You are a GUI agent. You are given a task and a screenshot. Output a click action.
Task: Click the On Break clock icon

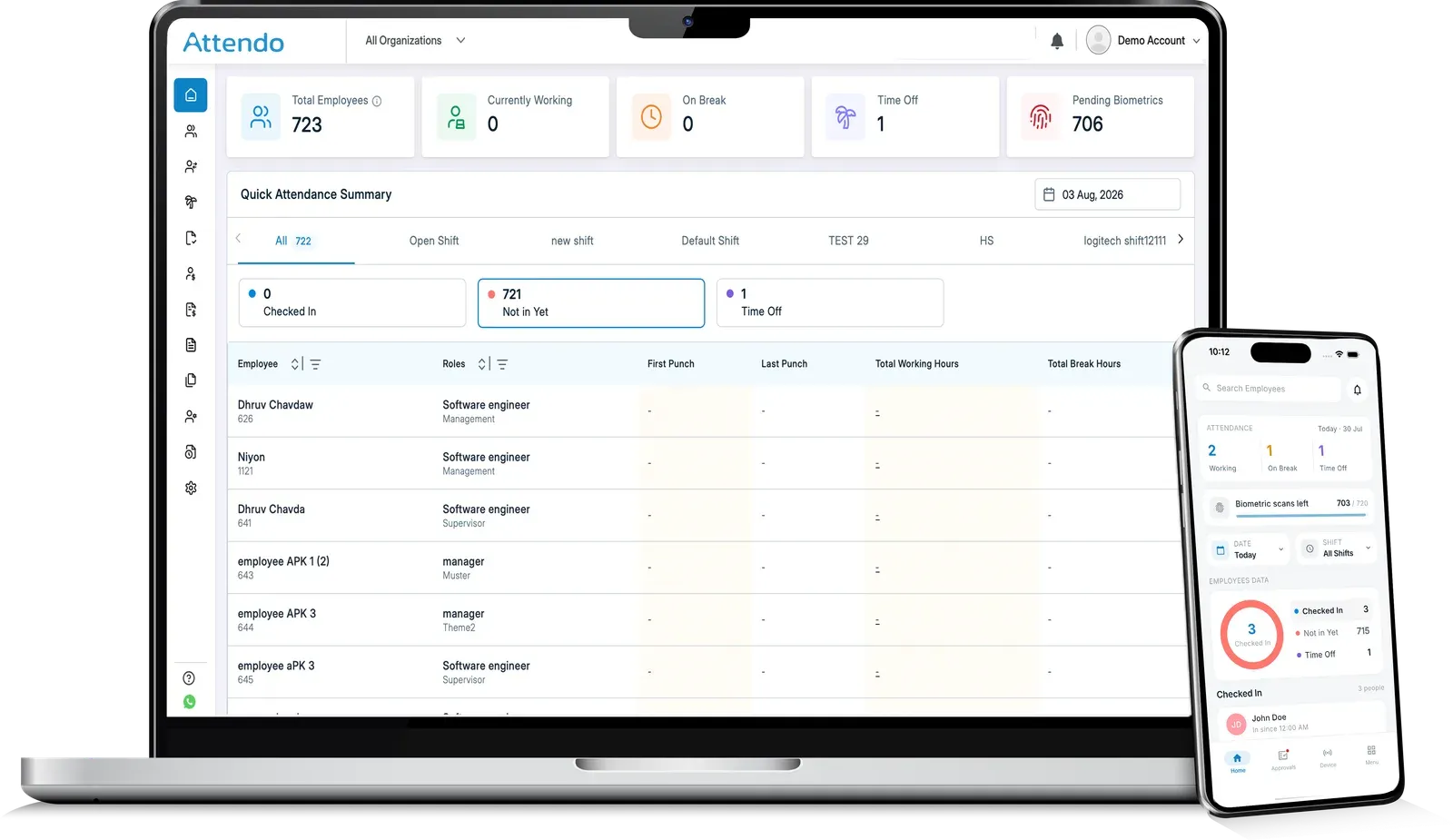(651, 117)
